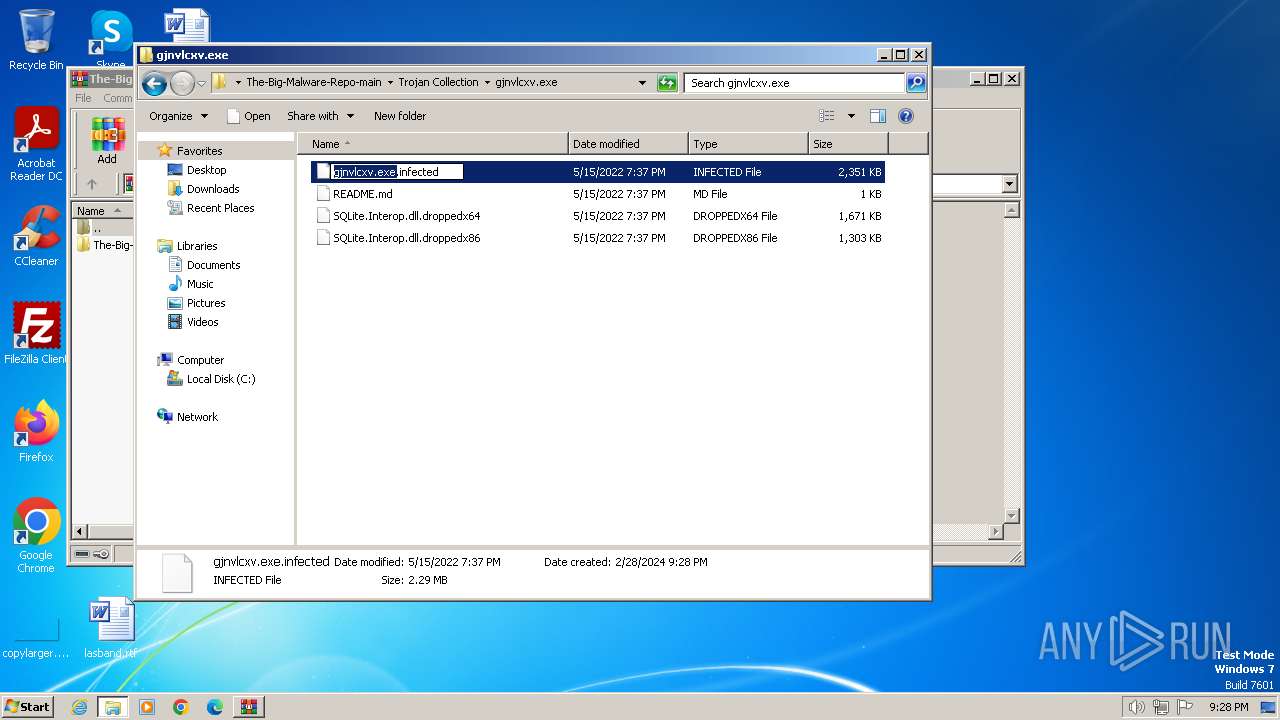Click New folder button
This screenshot has height=720, width=1280.
[400, 116]
